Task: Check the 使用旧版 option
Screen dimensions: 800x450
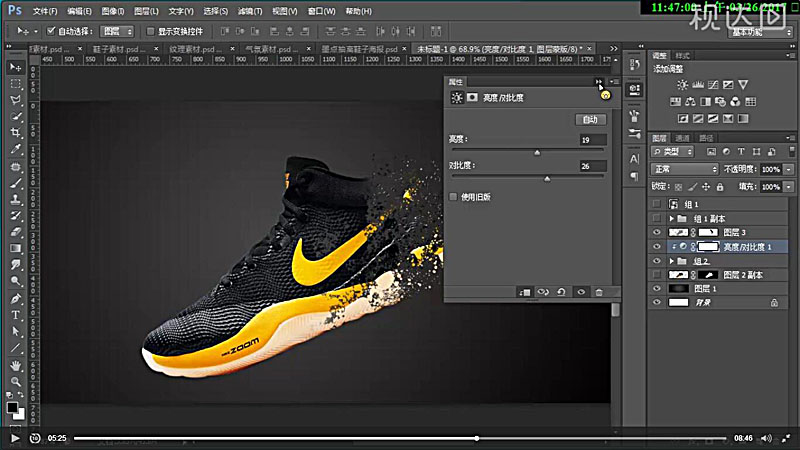Action: pos(453,196)
